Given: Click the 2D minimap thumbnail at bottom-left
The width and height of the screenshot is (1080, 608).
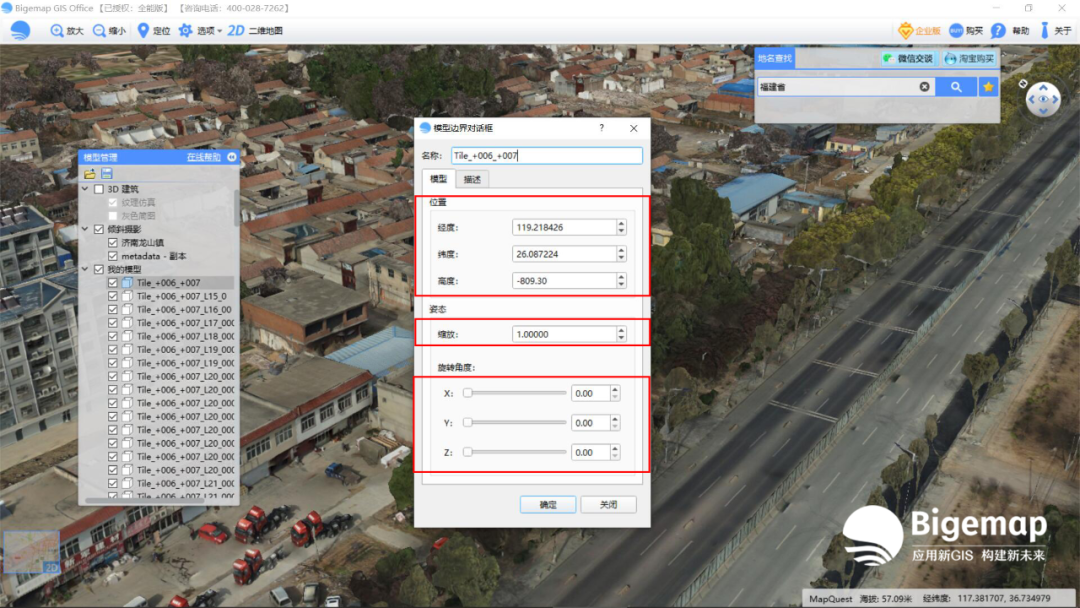Looking at the screenshot, I should pyautogui.click(x=32, y=552).
